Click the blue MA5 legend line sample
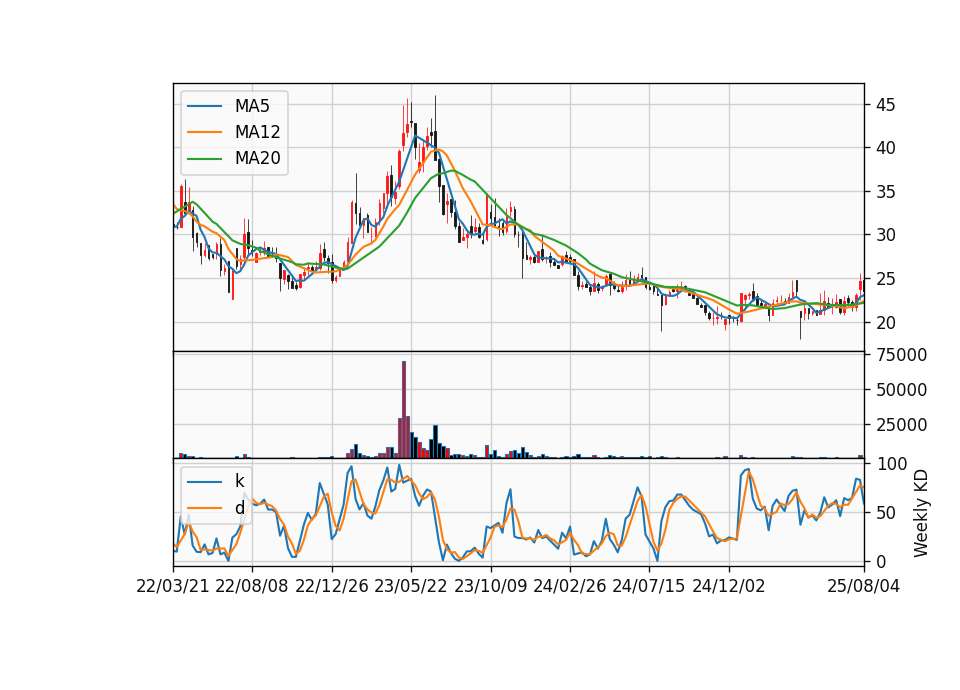Screen dimensions: 960x690 204,106
